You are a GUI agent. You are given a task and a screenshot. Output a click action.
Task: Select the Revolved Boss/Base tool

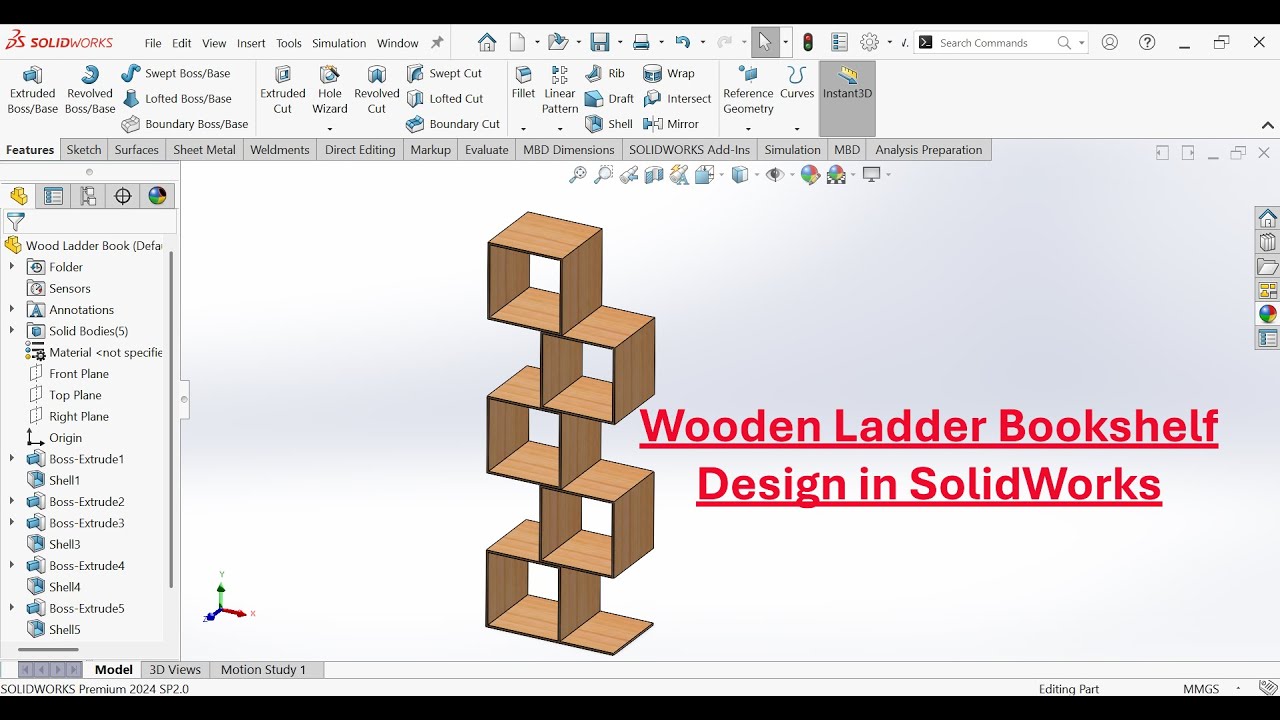(90, 91)
